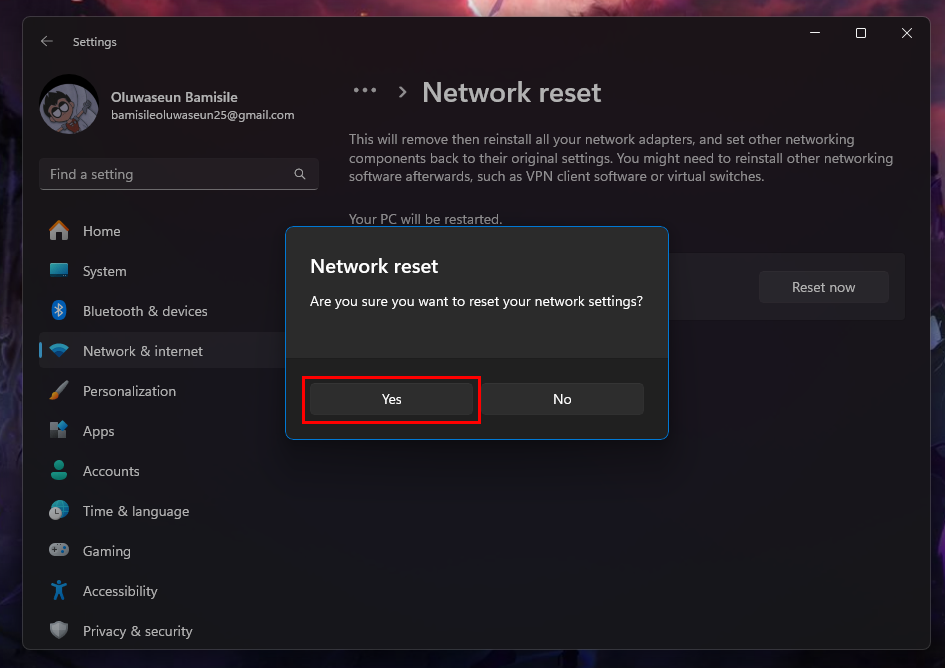
Task: Click the Bluetooth icon in sidebar
Action: 59,311
